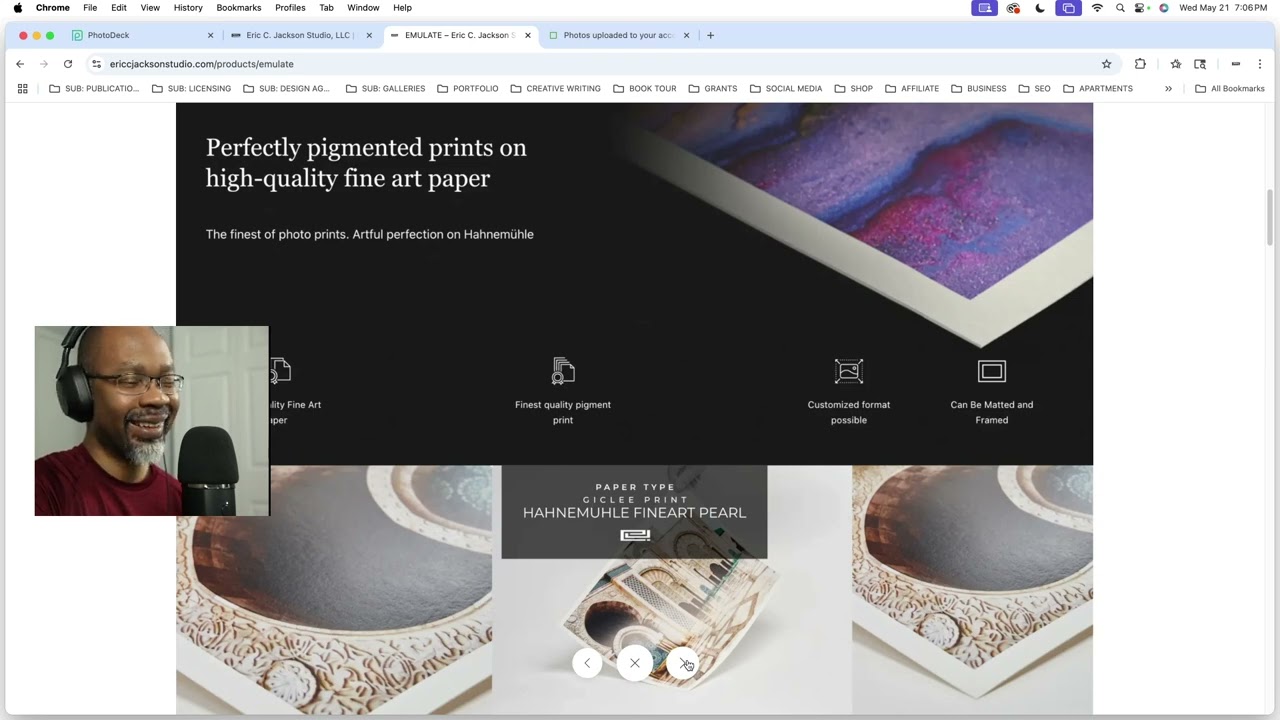Screen dimensions: 1280x720
Task: Go back to the previous page
Action: 20,64
